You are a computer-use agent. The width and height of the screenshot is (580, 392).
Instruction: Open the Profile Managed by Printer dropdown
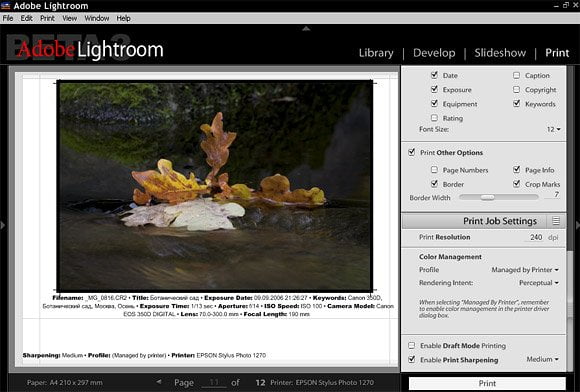[x=525, y=270]
